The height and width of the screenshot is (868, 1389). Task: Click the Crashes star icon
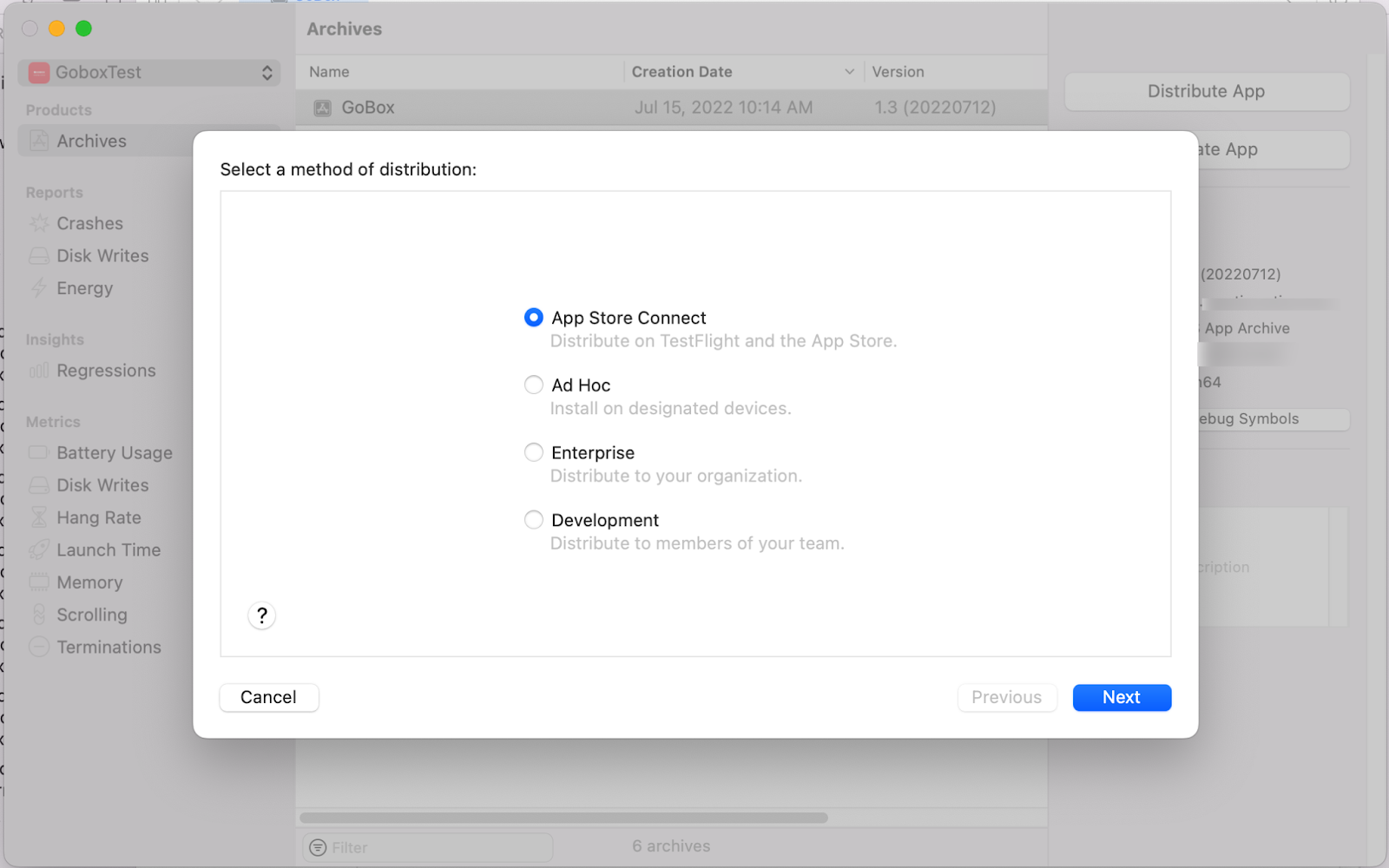tap(39, 223)
